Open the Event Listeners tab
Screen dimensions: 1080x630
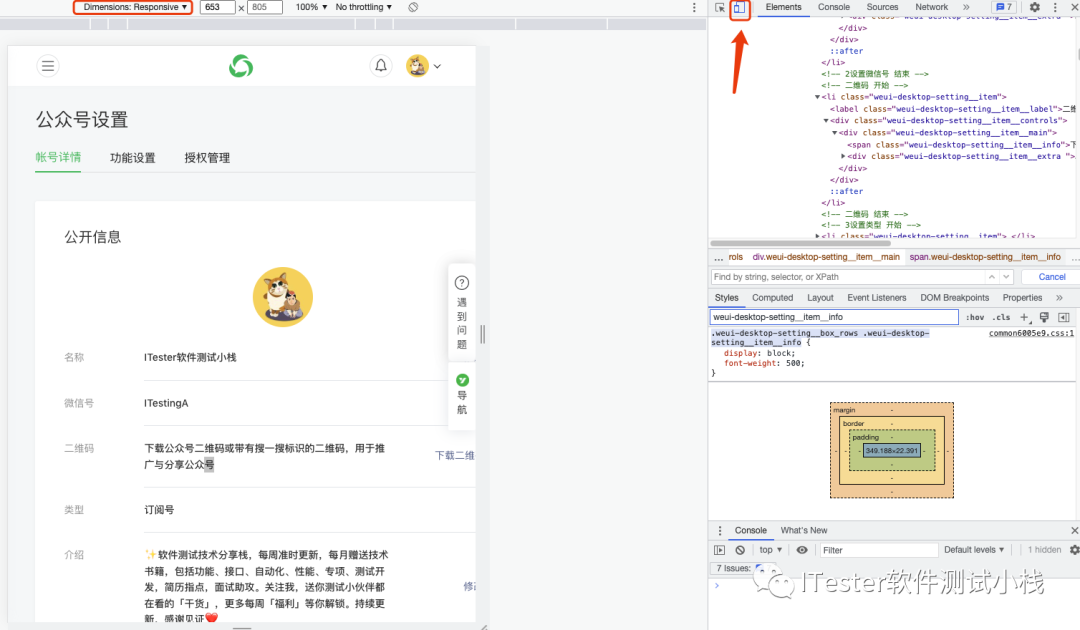tap(876, 298)
